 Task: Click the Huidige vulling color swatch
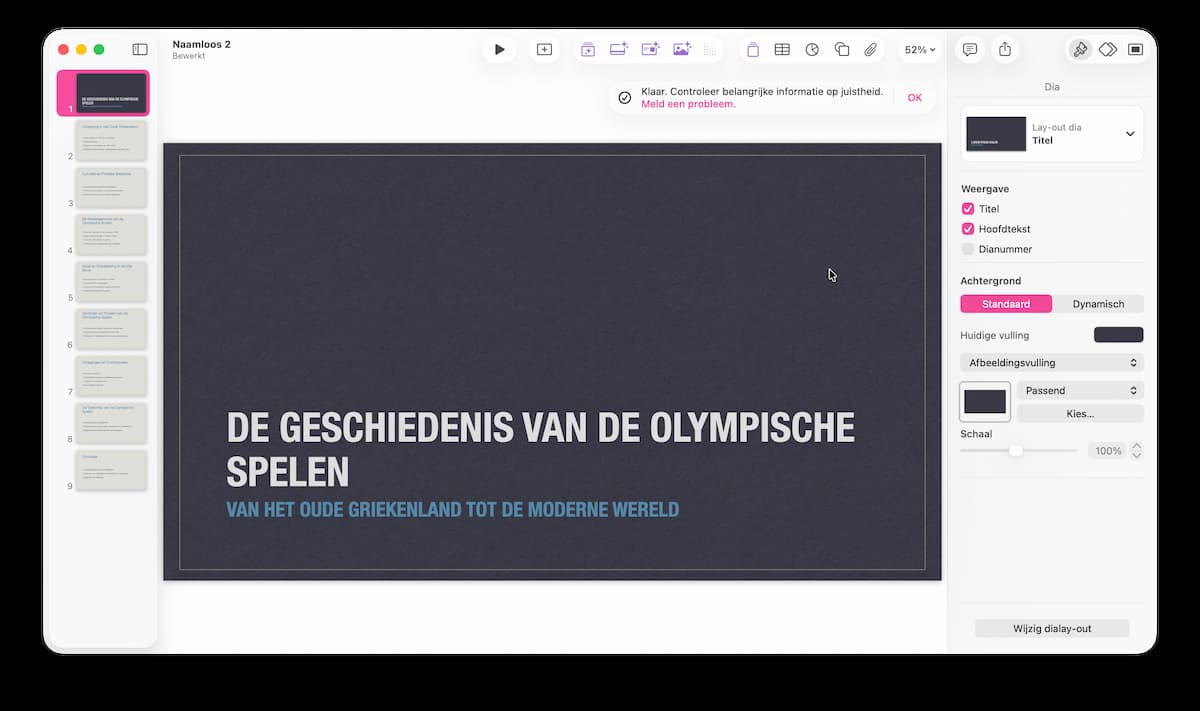point(1118,335)
